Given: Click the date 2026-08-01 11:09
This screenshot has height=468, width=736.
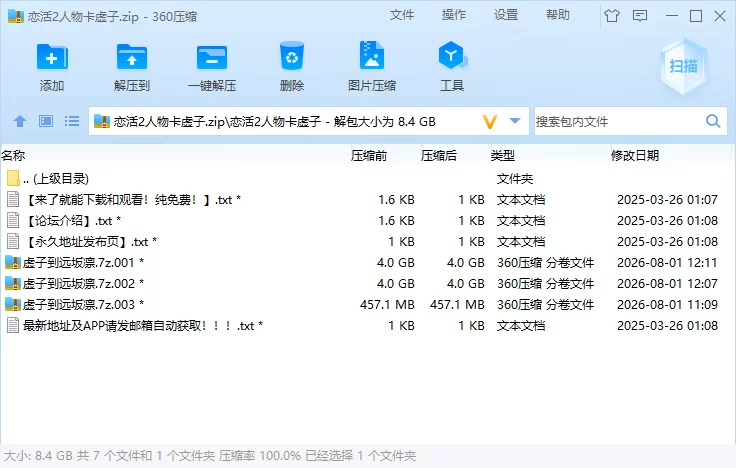Looking at the screenshot, I should (667, 305).
